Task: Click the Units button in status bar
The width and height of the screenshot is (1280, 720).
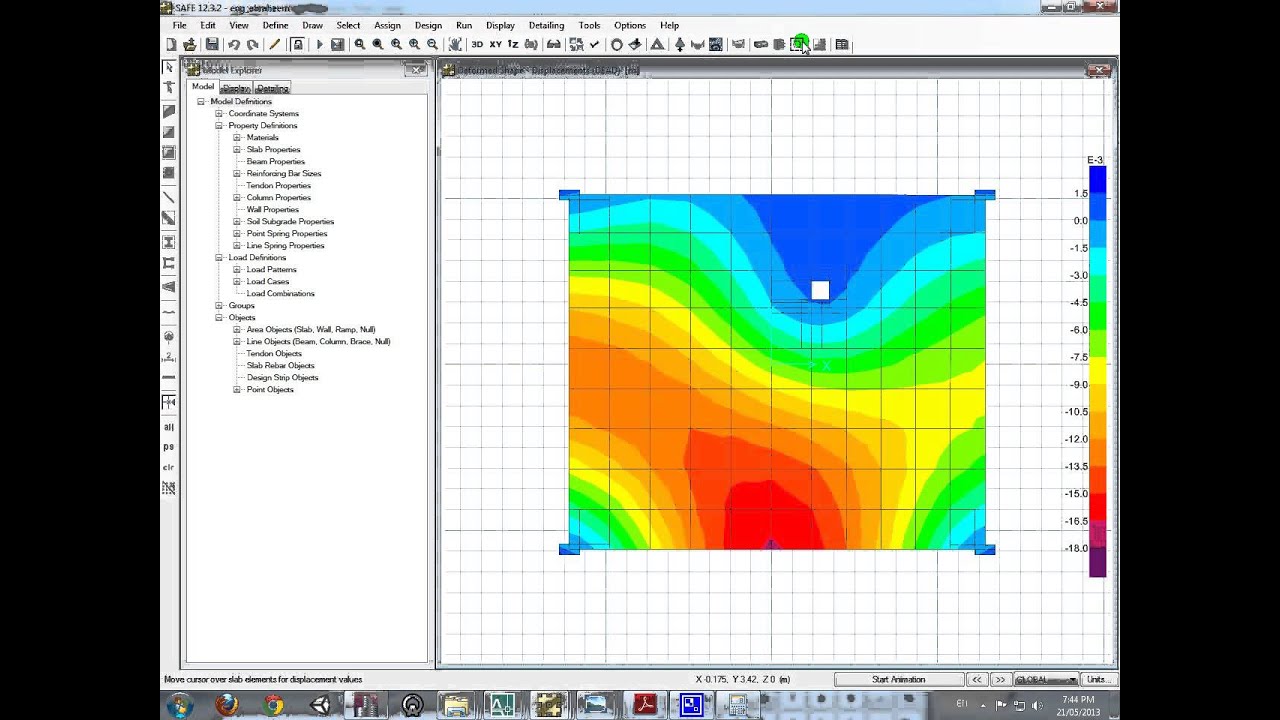Action: click(x=1097, y=679)
